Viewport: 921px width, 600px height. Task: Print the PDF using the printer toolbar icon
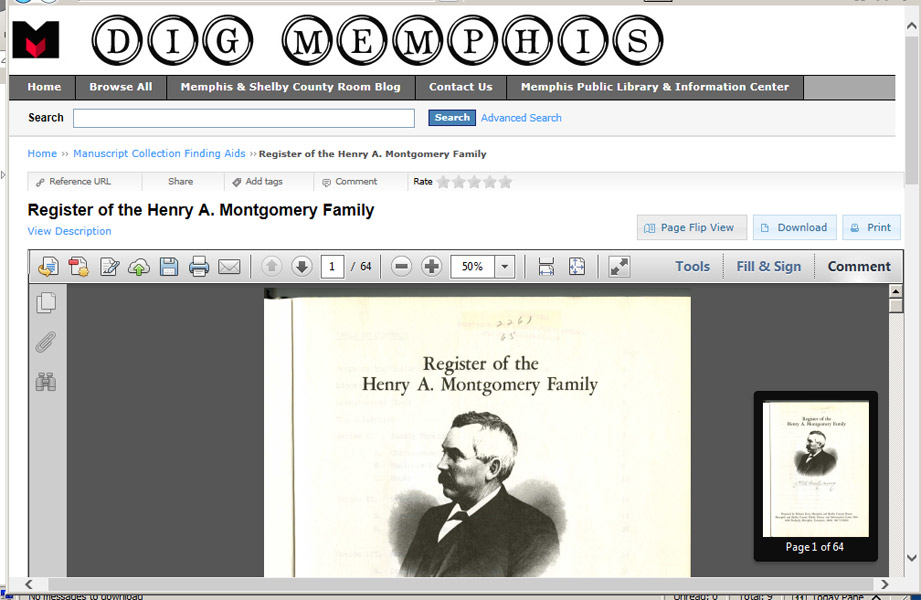click(199, 267)
